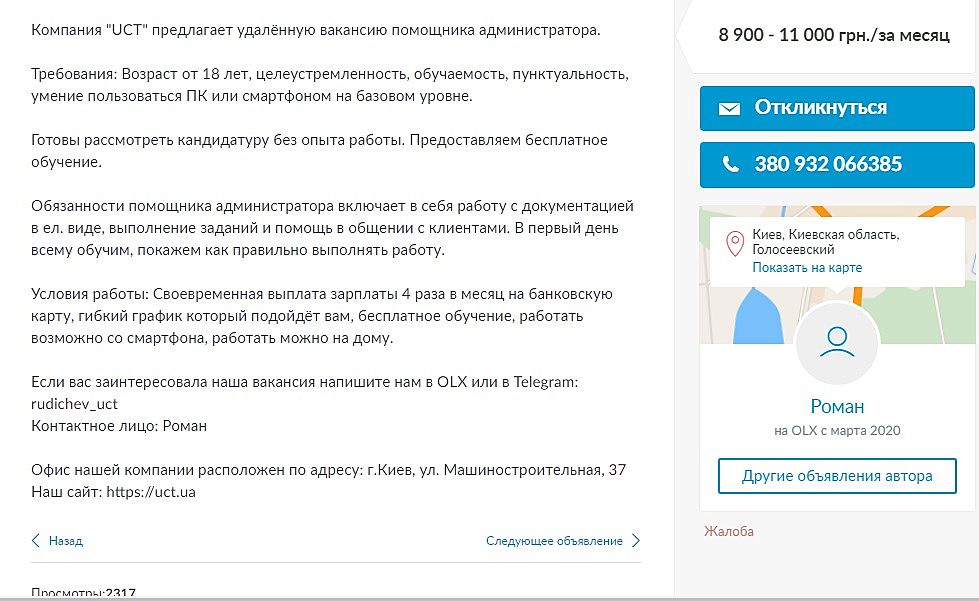This screenshot has height=601, width=979.
Task: Click right chevron beside Следующее объявление
Action: [x=635, y=541]
